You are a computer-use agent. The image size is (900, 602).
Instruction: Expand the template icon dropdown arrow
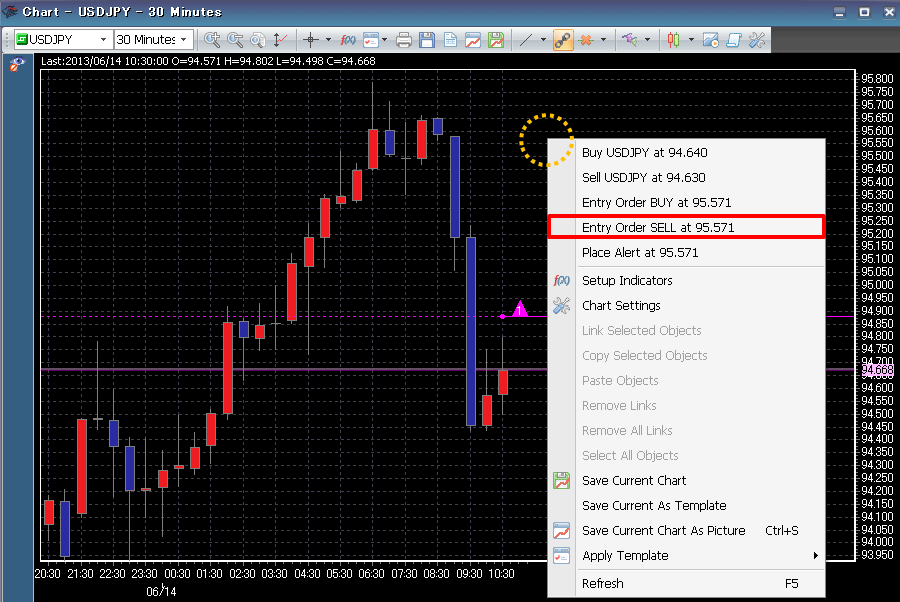pyautogui.click(x=385, y=40)
